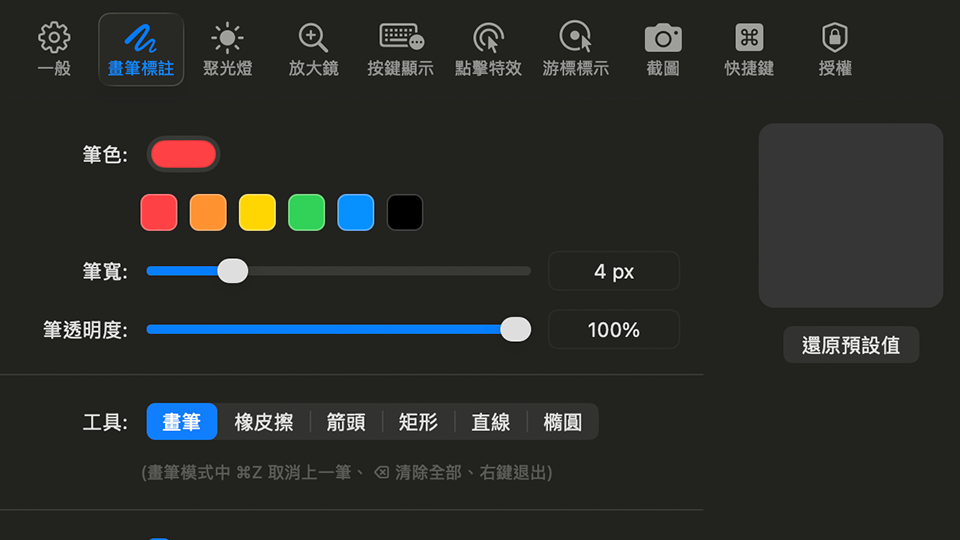Select the 橡皮擦 eraser tool segment
Image resolution: width=960 pixels, height=540 pixels.
point(264,422)
